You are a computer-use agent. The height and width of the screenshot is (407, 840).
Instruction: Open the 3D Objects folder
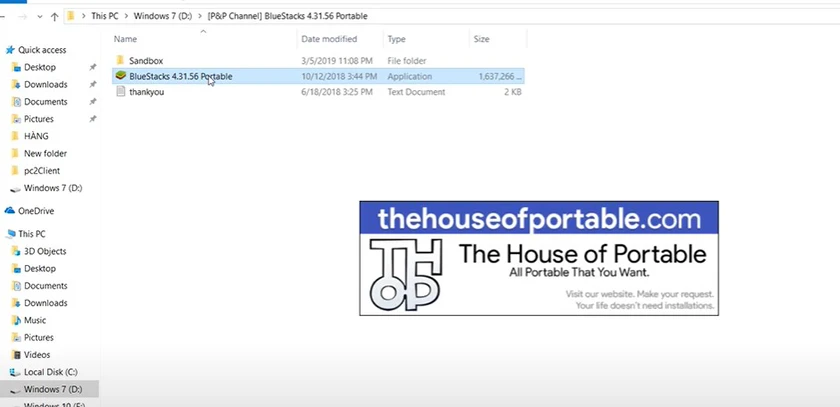[x=44, y=251]
